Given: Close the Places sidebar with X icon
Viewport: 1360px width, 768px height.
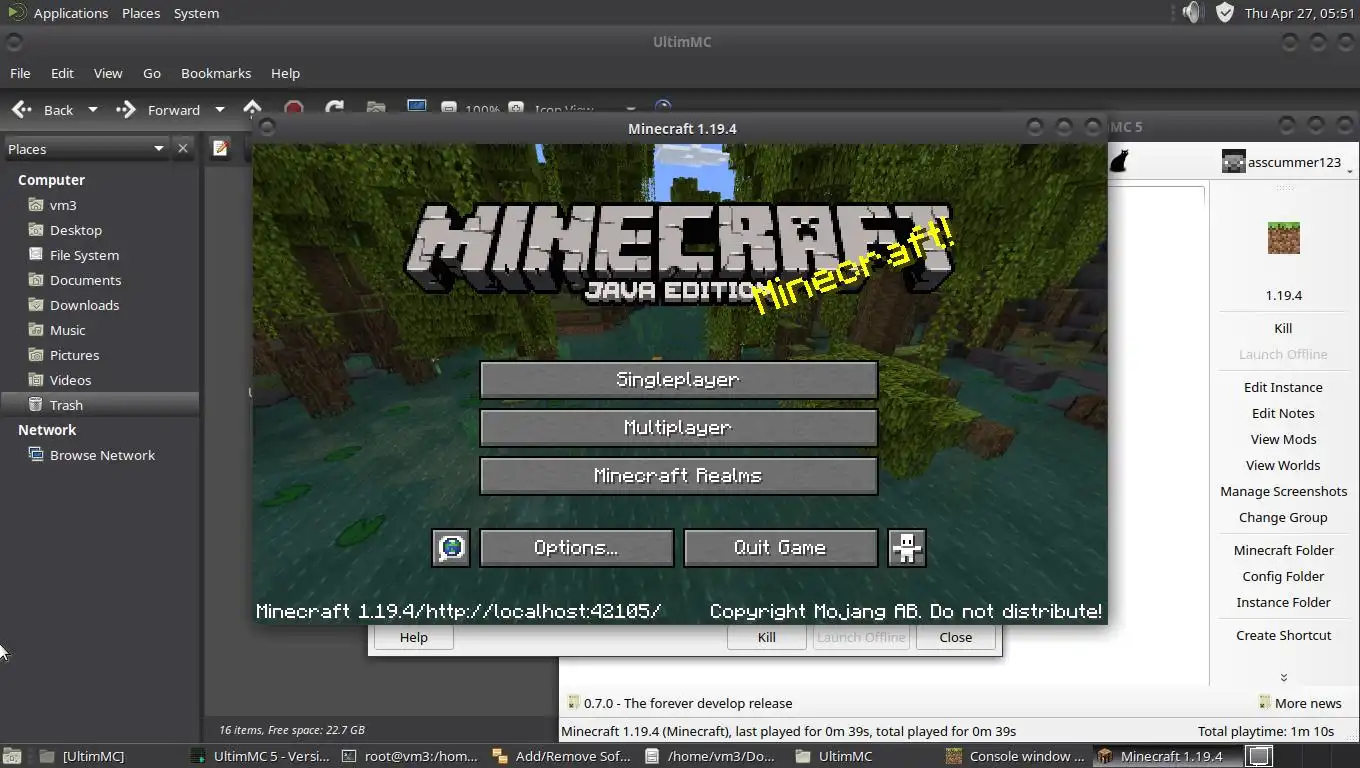Looking at the screenshot, I should coord(182,148).
